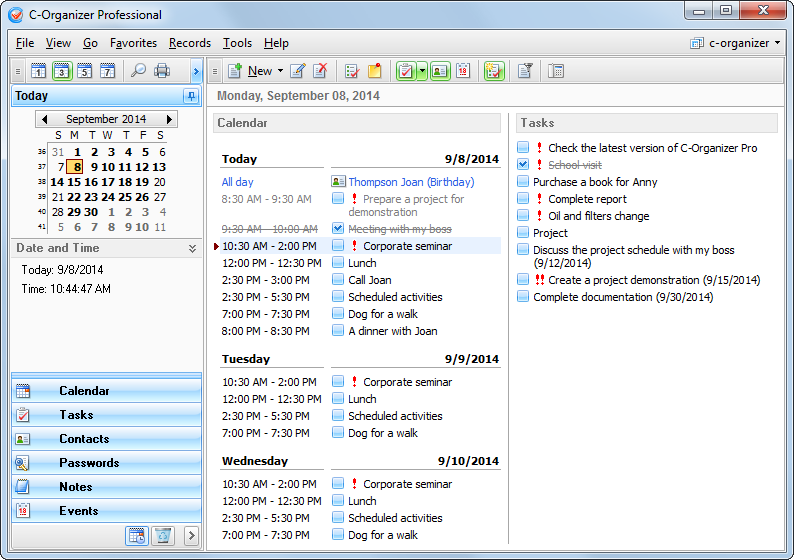
Task: Open the Calendar section in sidebar
Action: click(106, 391)
